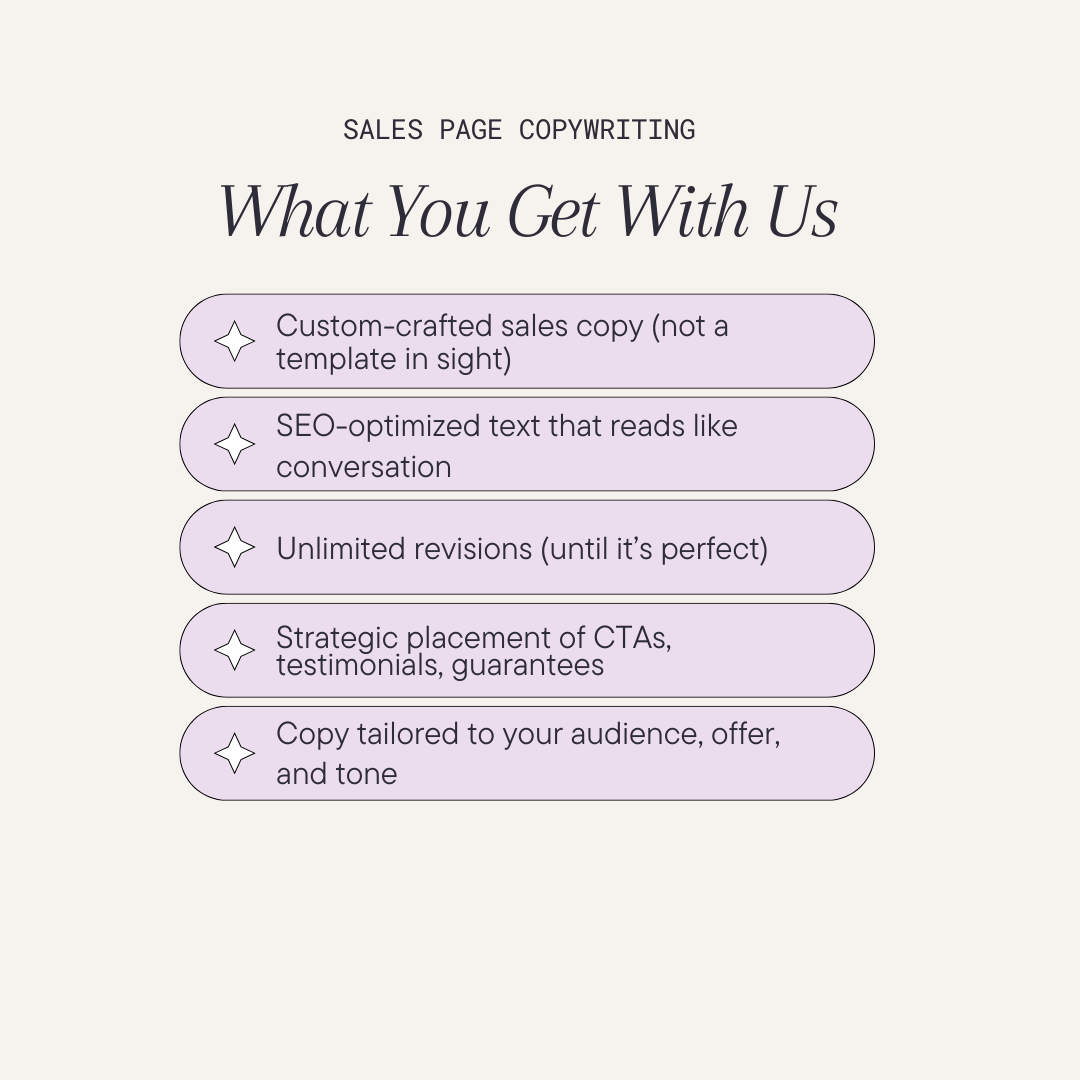The width and height of the screenshot is (1080, 1080).
Task: Click the What You Get With Us title
Action: pos(528,211)
